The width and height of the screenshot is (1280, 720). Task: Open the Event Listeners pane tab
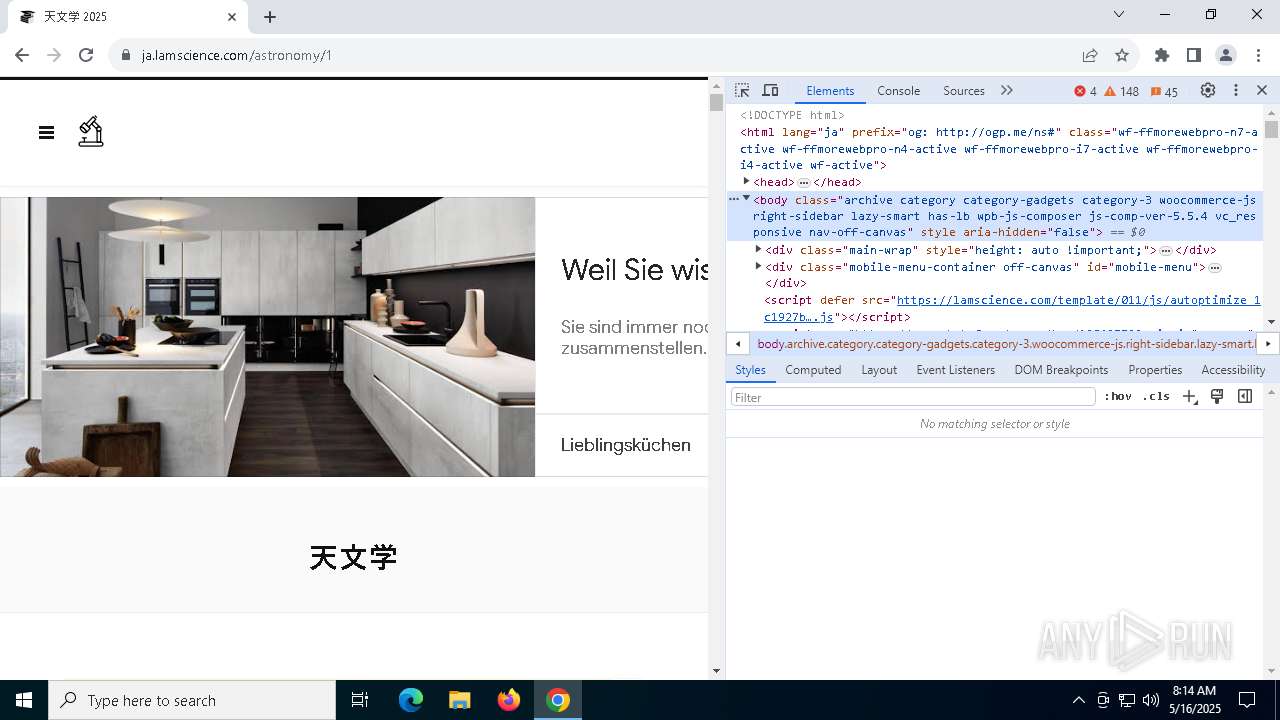956,370
